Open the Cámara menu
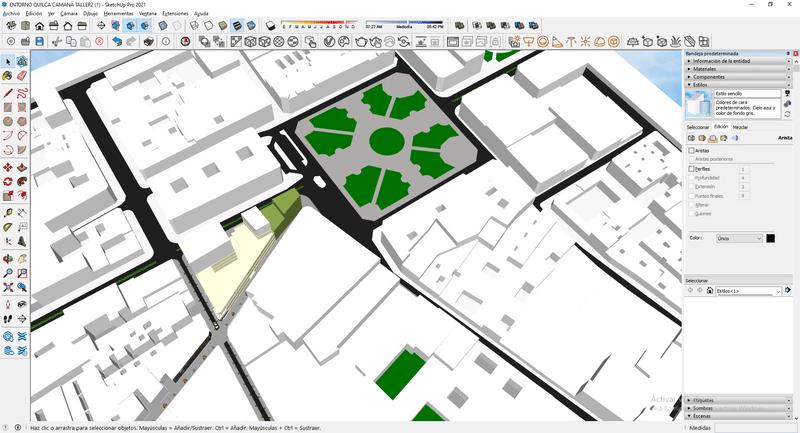 [x=69, y=14]
